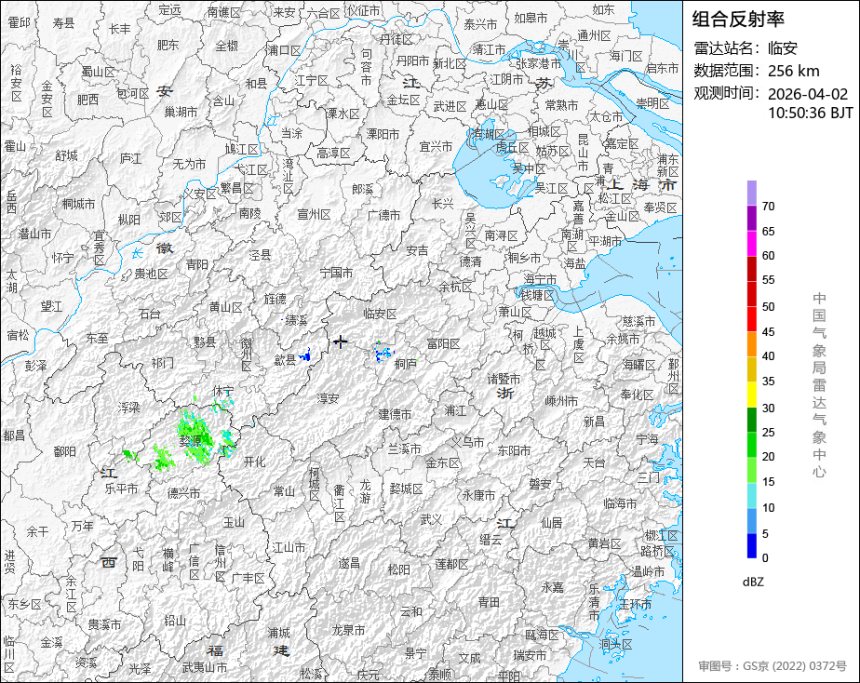Image resolution: width=860 pixels, height=683 pixels.
Task: Click the 乐平市 label
Action: pyautogui.click(x=121, y=488)
